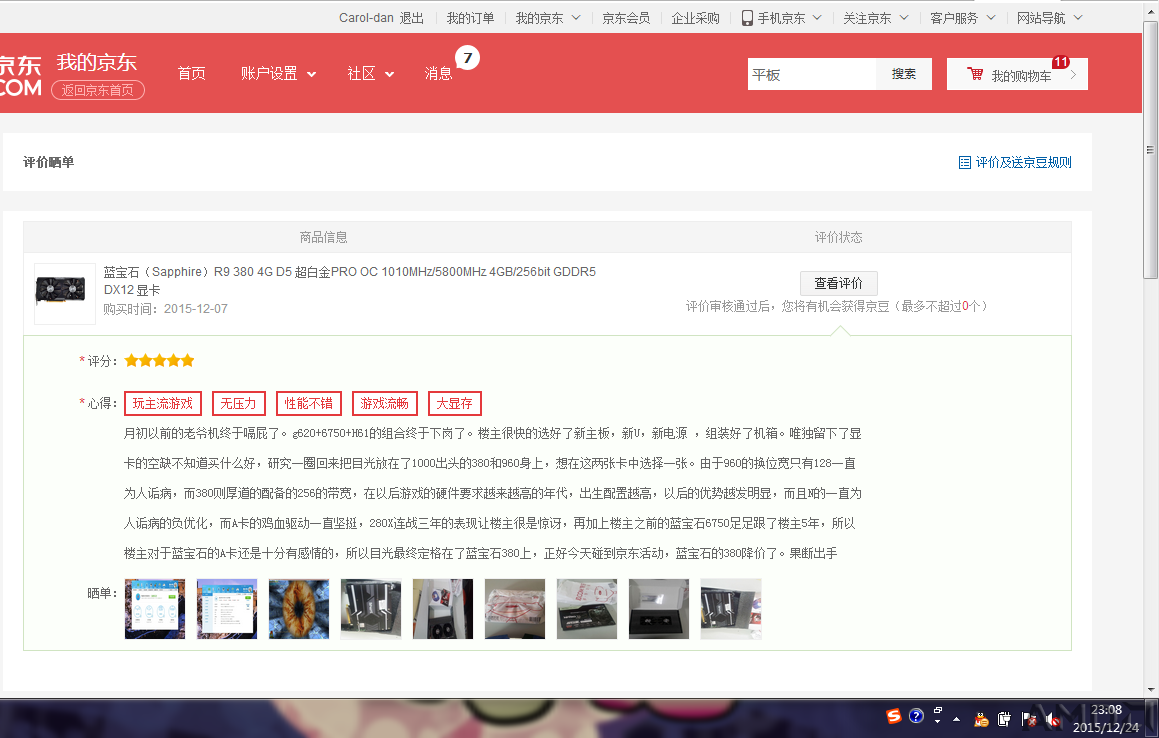This screenshot has height=738, width=1159.
Task: Click the 评价状态 column header
Action: (x=838, y=237)
